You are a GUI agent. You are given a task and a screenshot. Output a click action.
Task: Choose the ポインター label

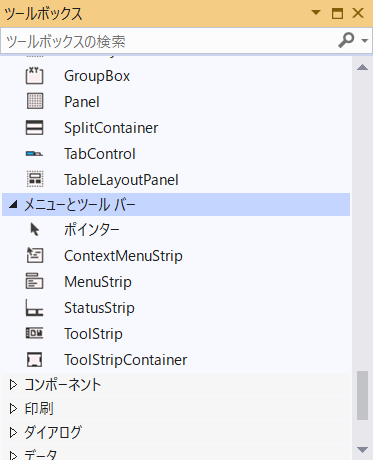(x=92, y=230)
